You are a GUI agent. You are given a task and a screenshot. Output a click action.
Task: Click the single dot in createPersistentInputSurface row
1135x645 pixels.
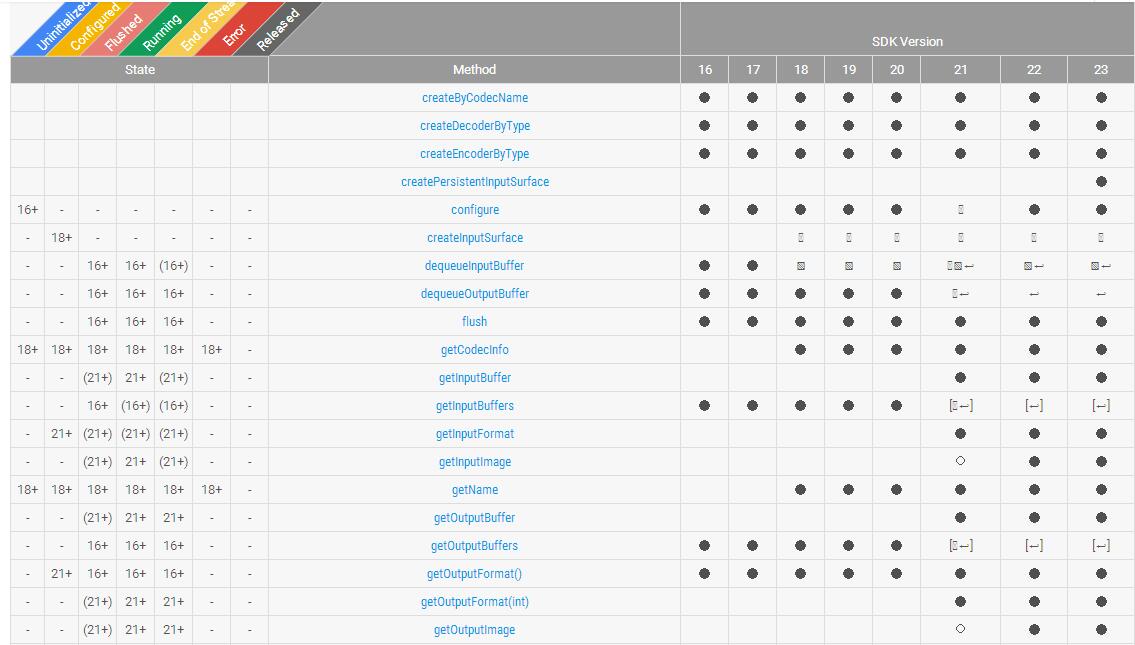1101,182
